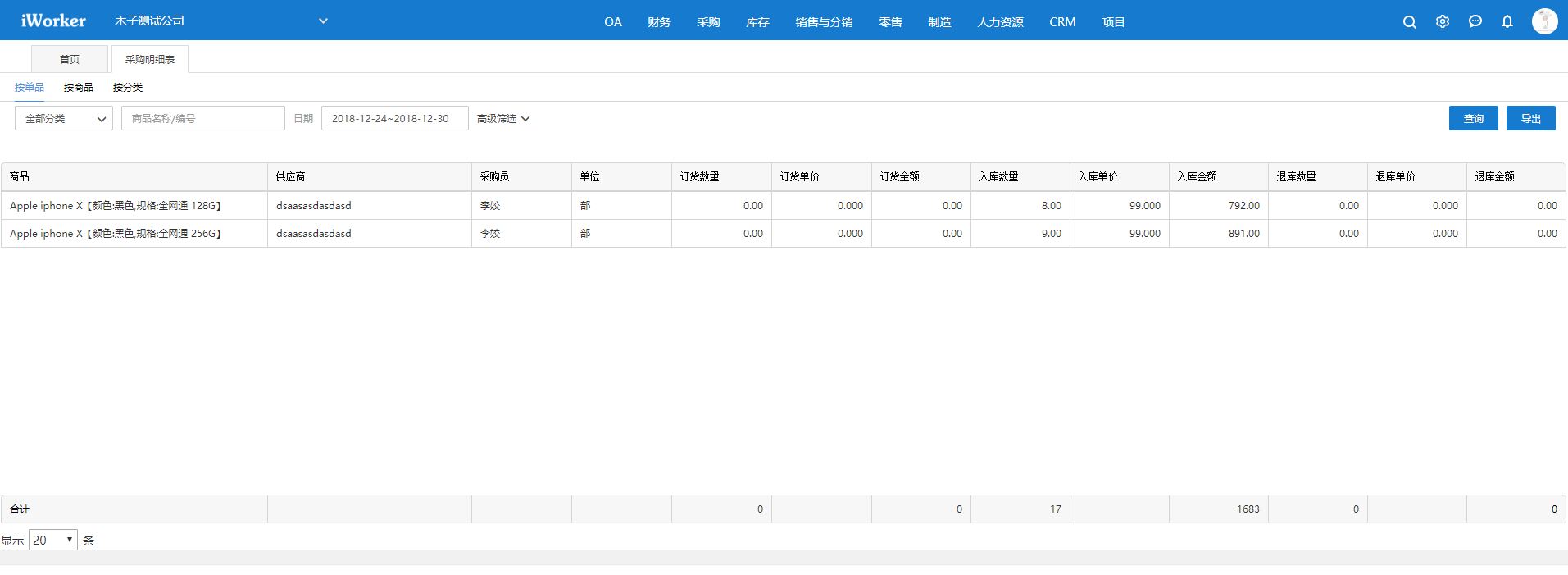The height and width of the screenshot is (575, 1568).
Task: Click the iWorker logo
Action: (x=53, y=21)
